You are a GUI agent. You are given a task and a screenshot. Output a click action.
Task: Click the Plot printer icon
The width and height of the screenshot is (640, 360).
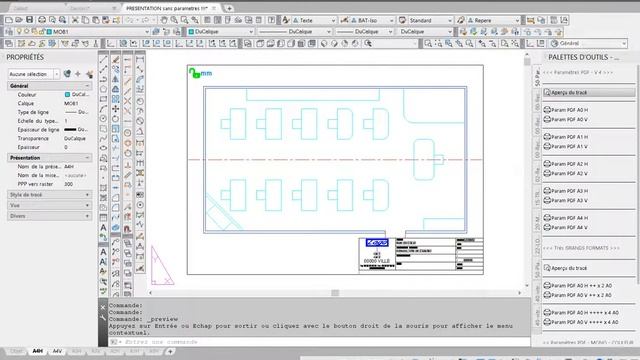coord(42,20)
